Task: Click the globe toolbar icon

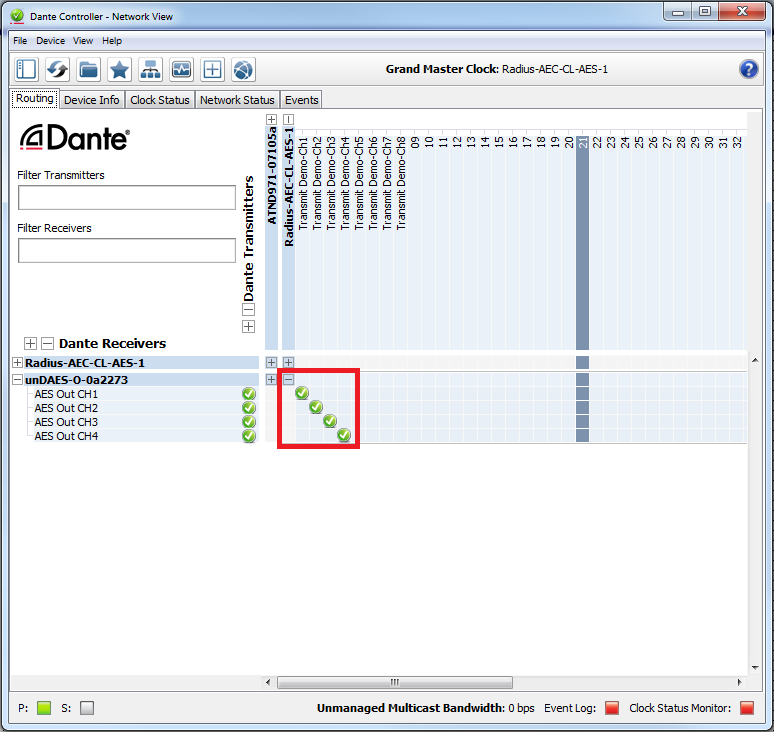Action: click(243, 69)
